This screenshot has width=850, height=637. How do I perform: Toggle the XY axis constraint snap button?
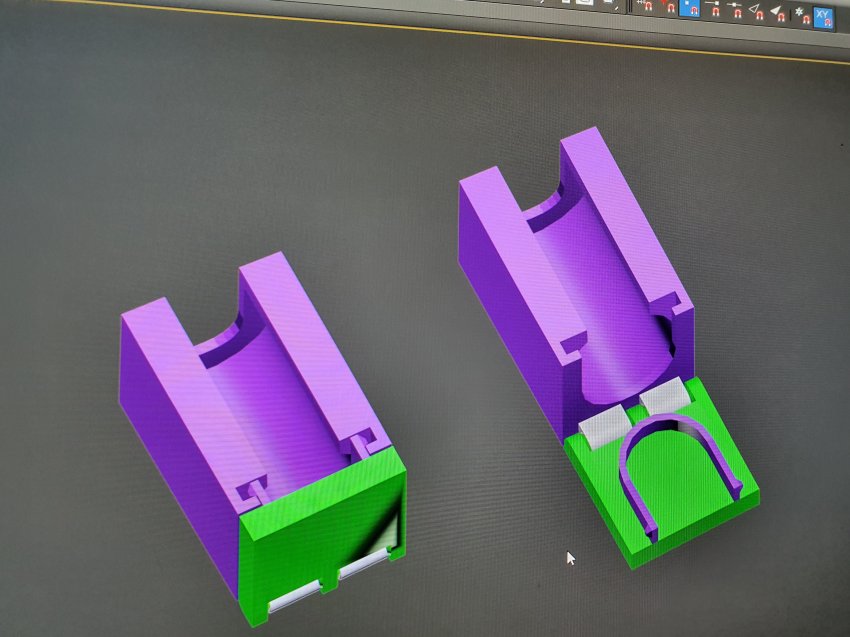pyautogui.click(x=823, y=18)
